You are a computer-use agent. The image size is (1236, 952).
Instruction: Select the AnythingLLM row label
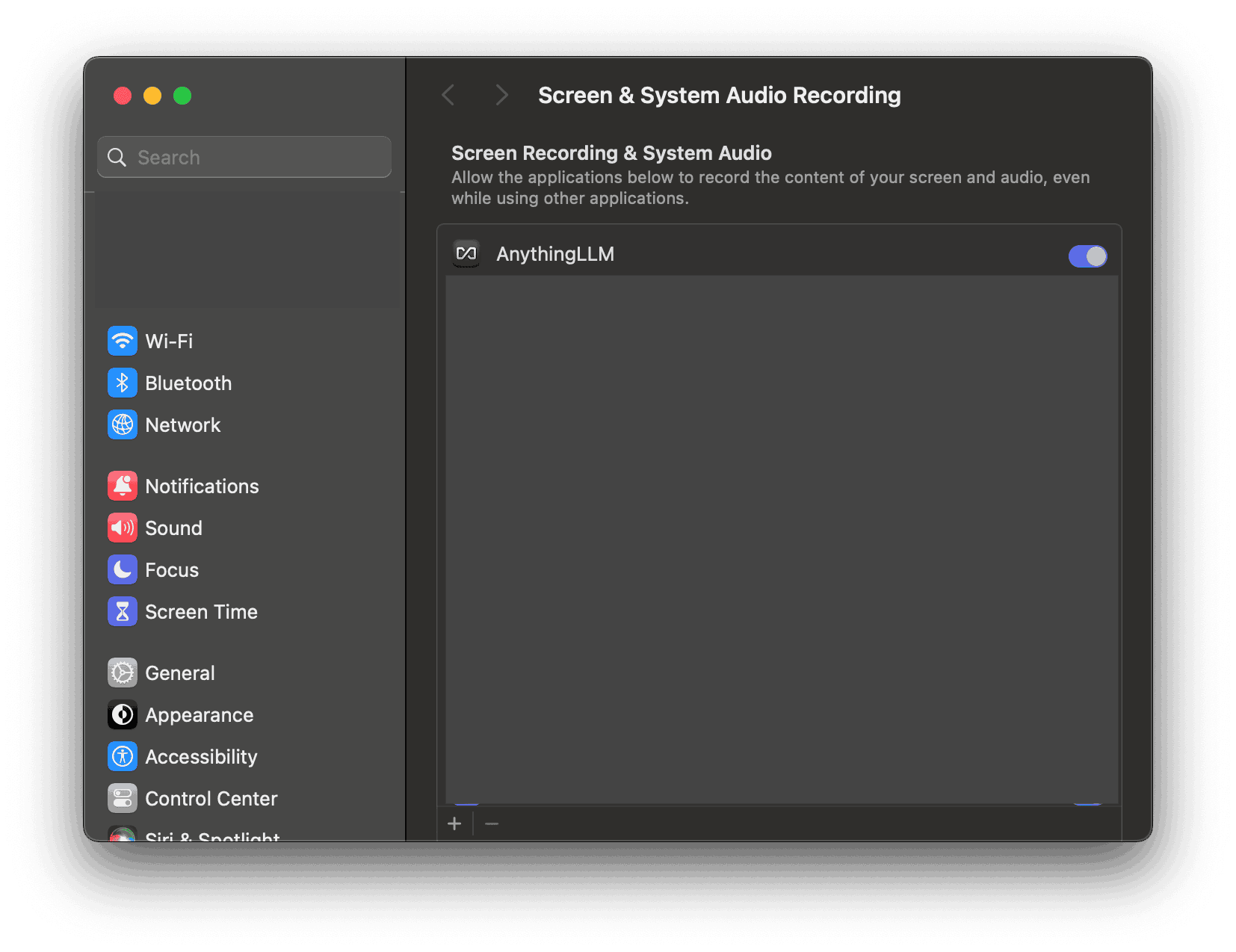point(555,254)
